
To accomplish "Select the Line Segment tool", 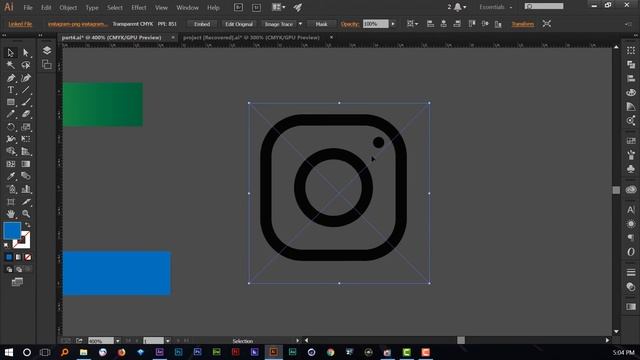I will [26, 90].
